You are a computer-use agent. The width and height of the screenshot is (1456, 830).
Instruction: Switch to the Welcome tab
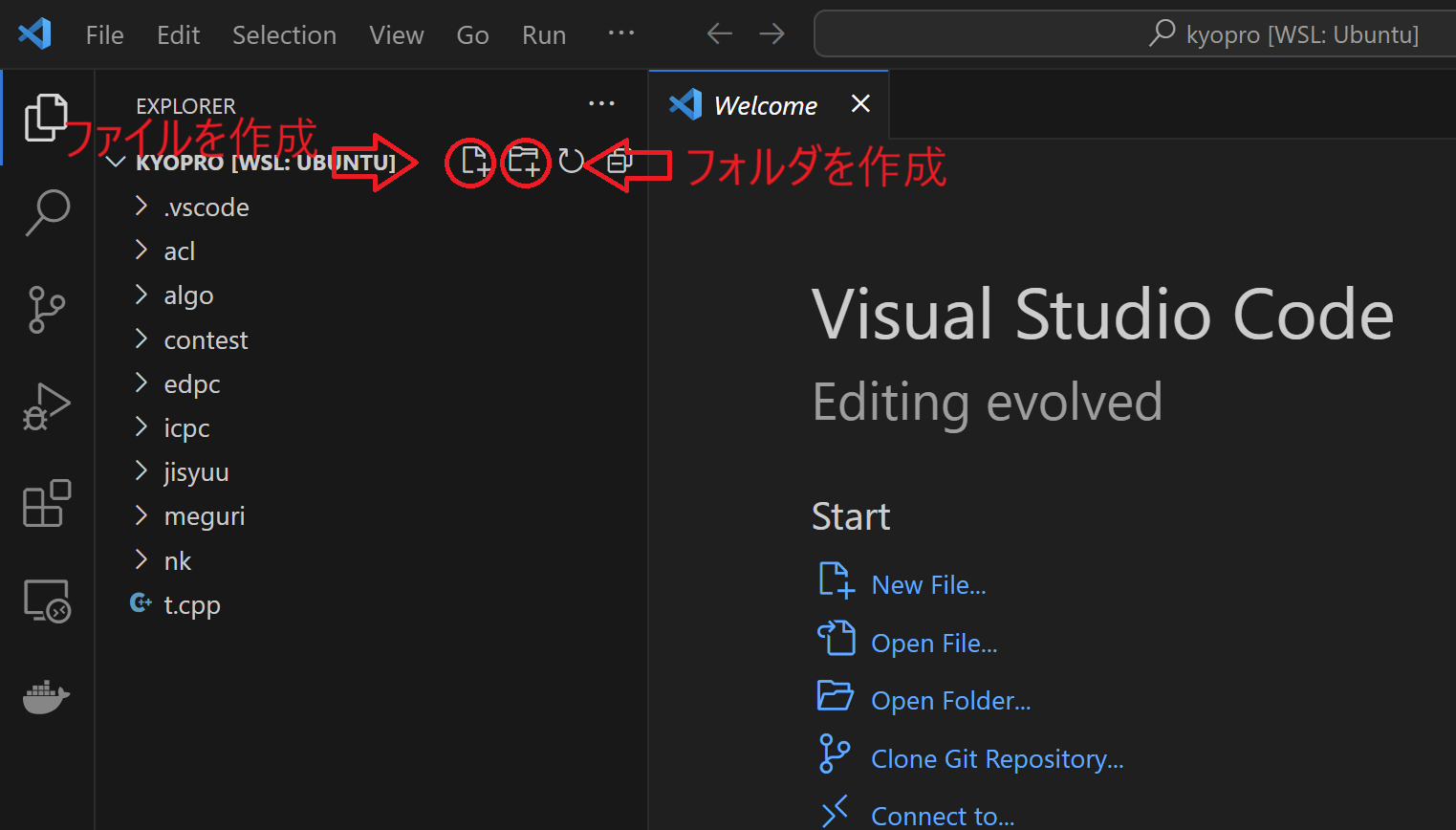[765, 105]
